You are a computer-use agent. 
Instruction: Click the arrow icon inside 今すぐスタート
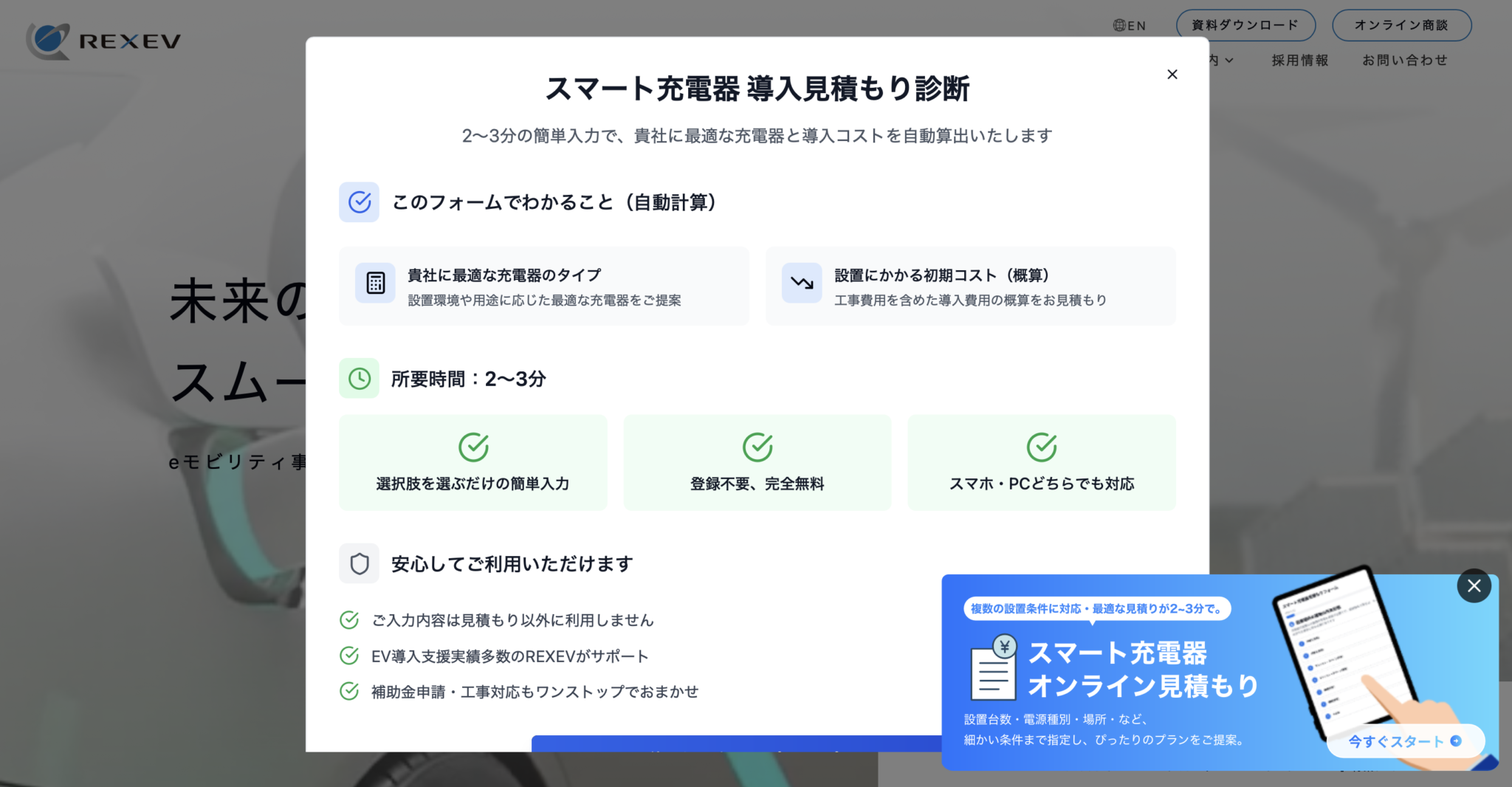1457,741
